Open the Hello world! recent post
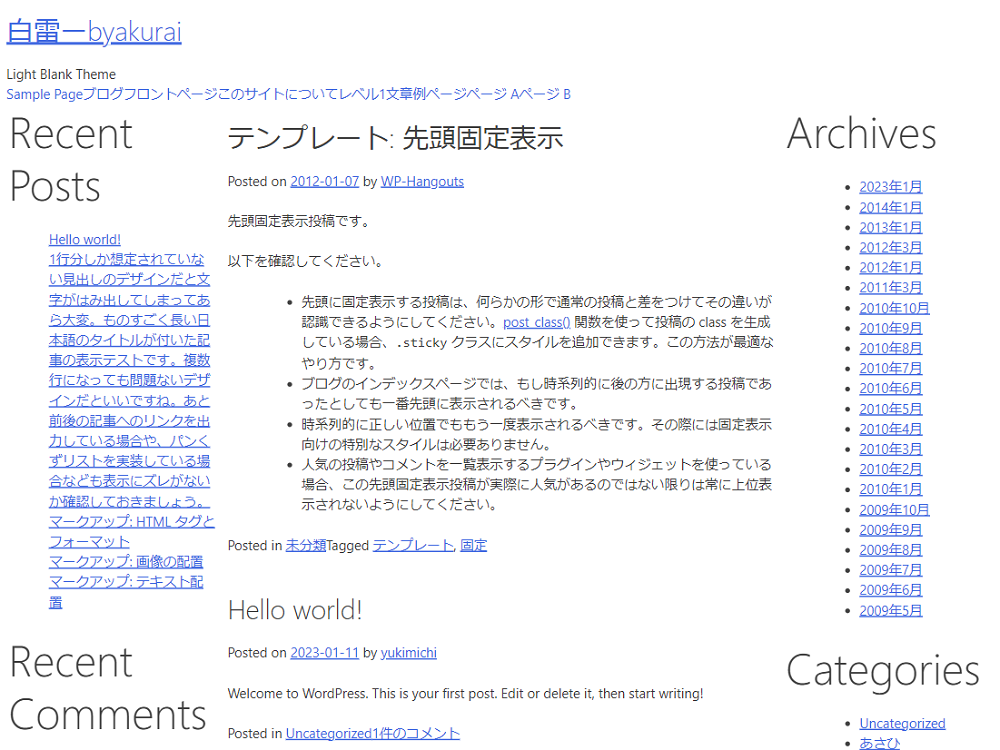Image resolution: width=1000 pixels, height=750 pixels. [x=84, y=239]
